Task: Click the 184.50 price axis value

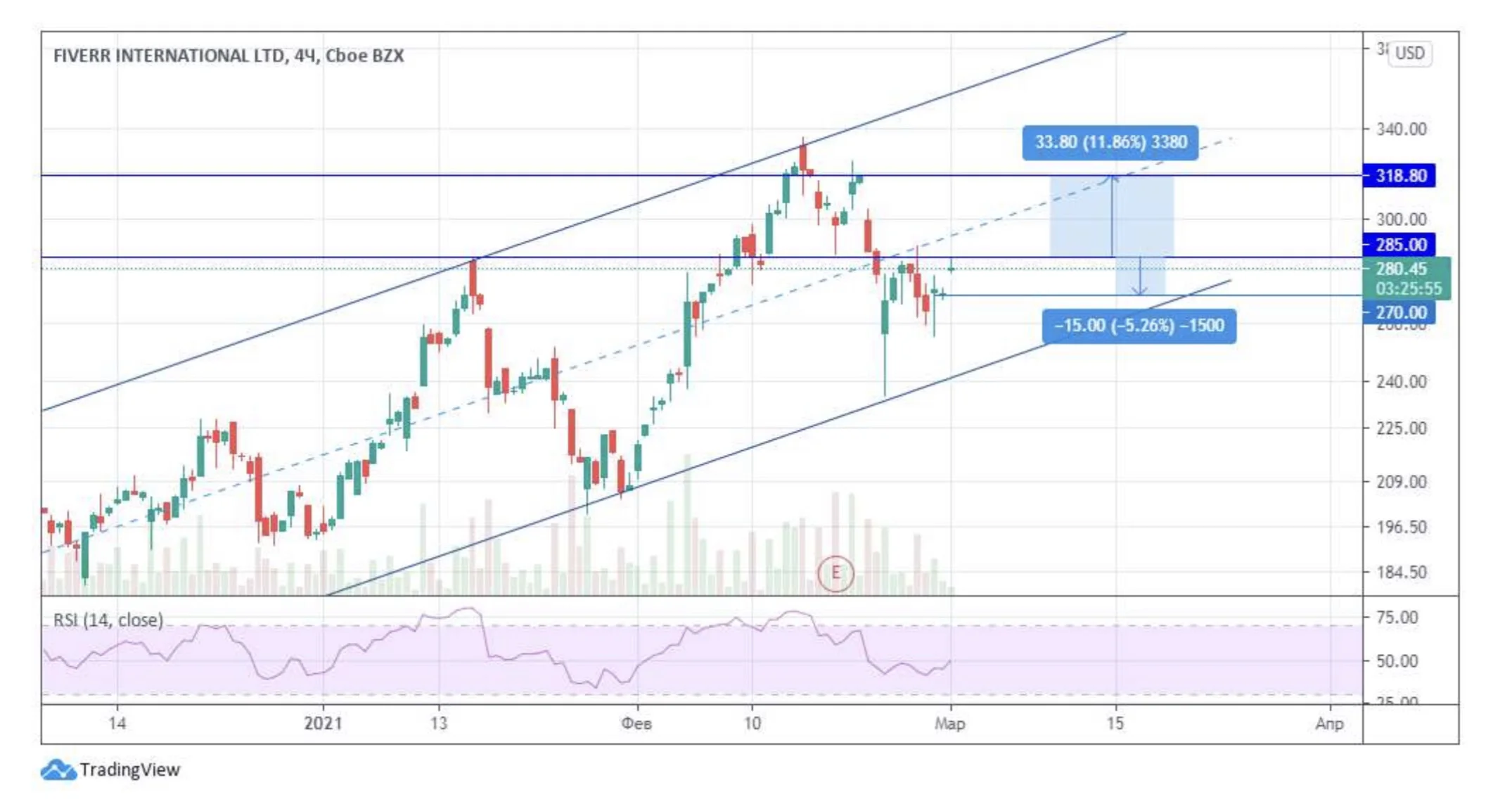Action: click(1401, 573)
